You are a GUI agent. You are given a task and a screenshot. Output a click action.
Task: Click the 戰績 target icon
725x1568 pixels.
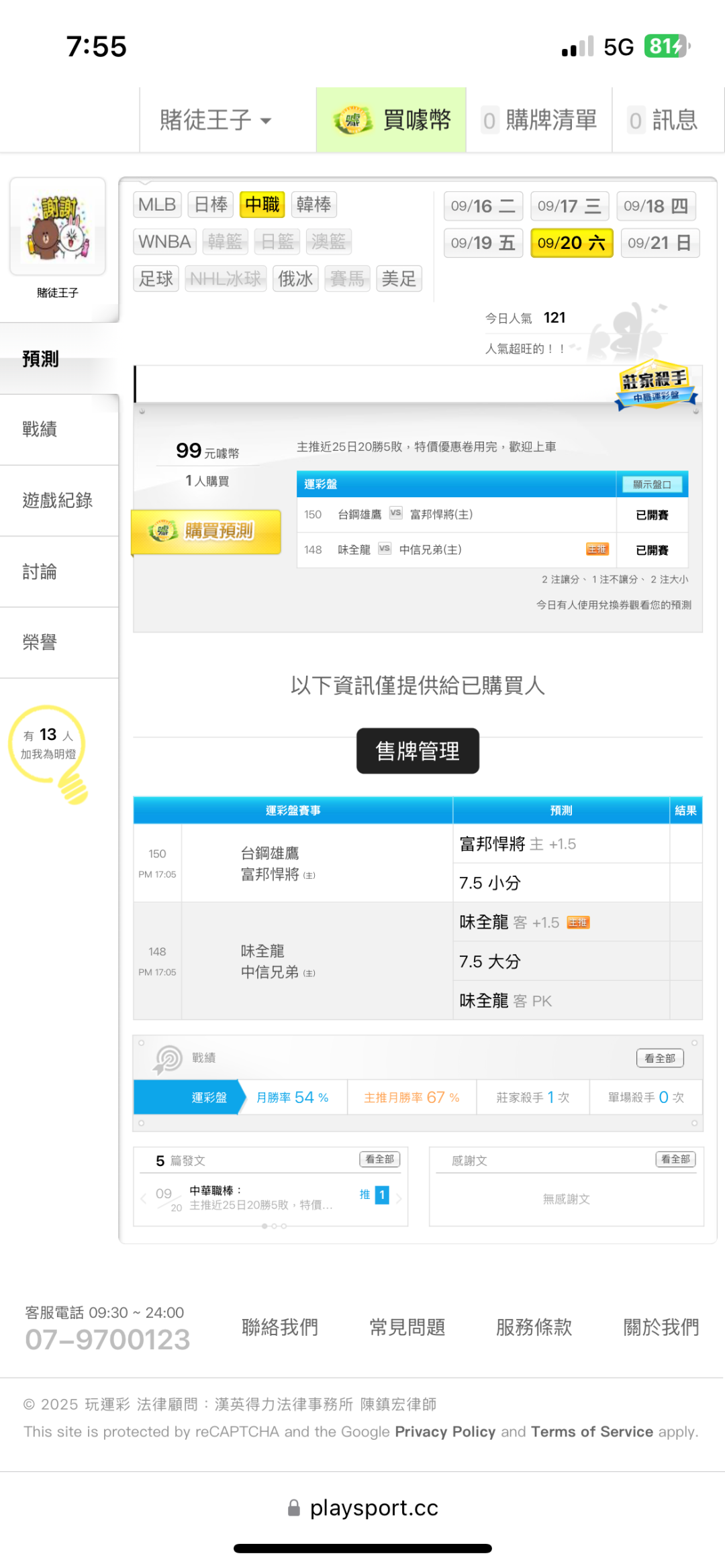168,1059
